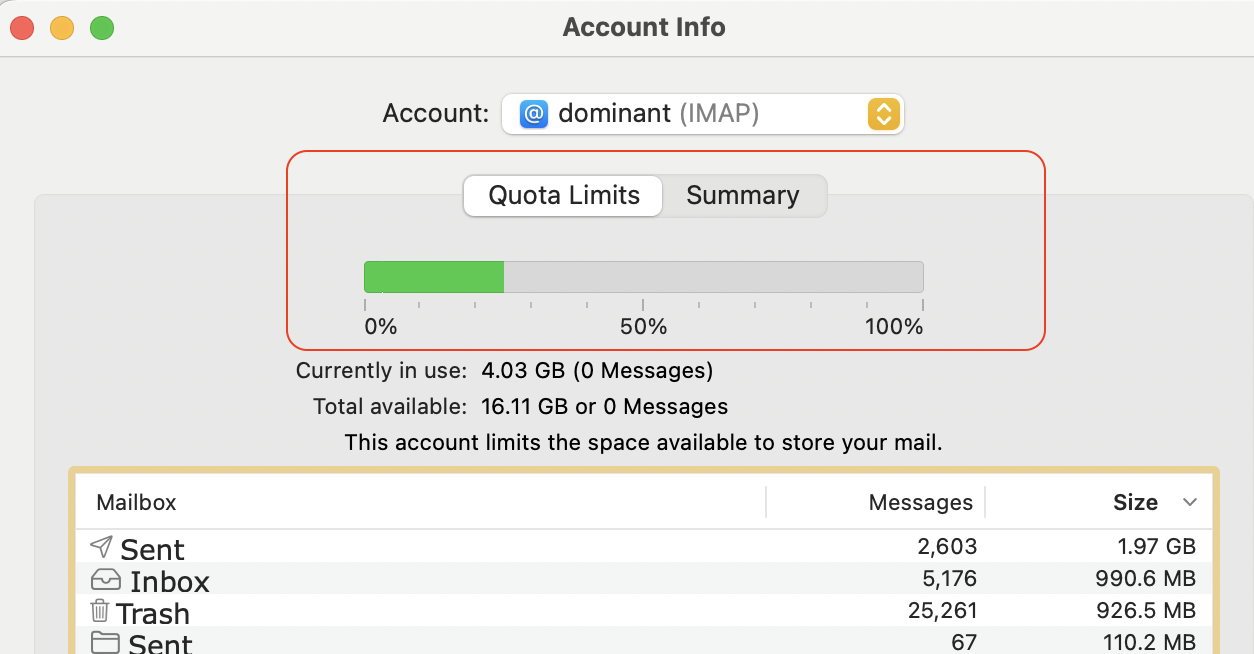
Task: Close the Account Info window
Action: click(22, 28)
